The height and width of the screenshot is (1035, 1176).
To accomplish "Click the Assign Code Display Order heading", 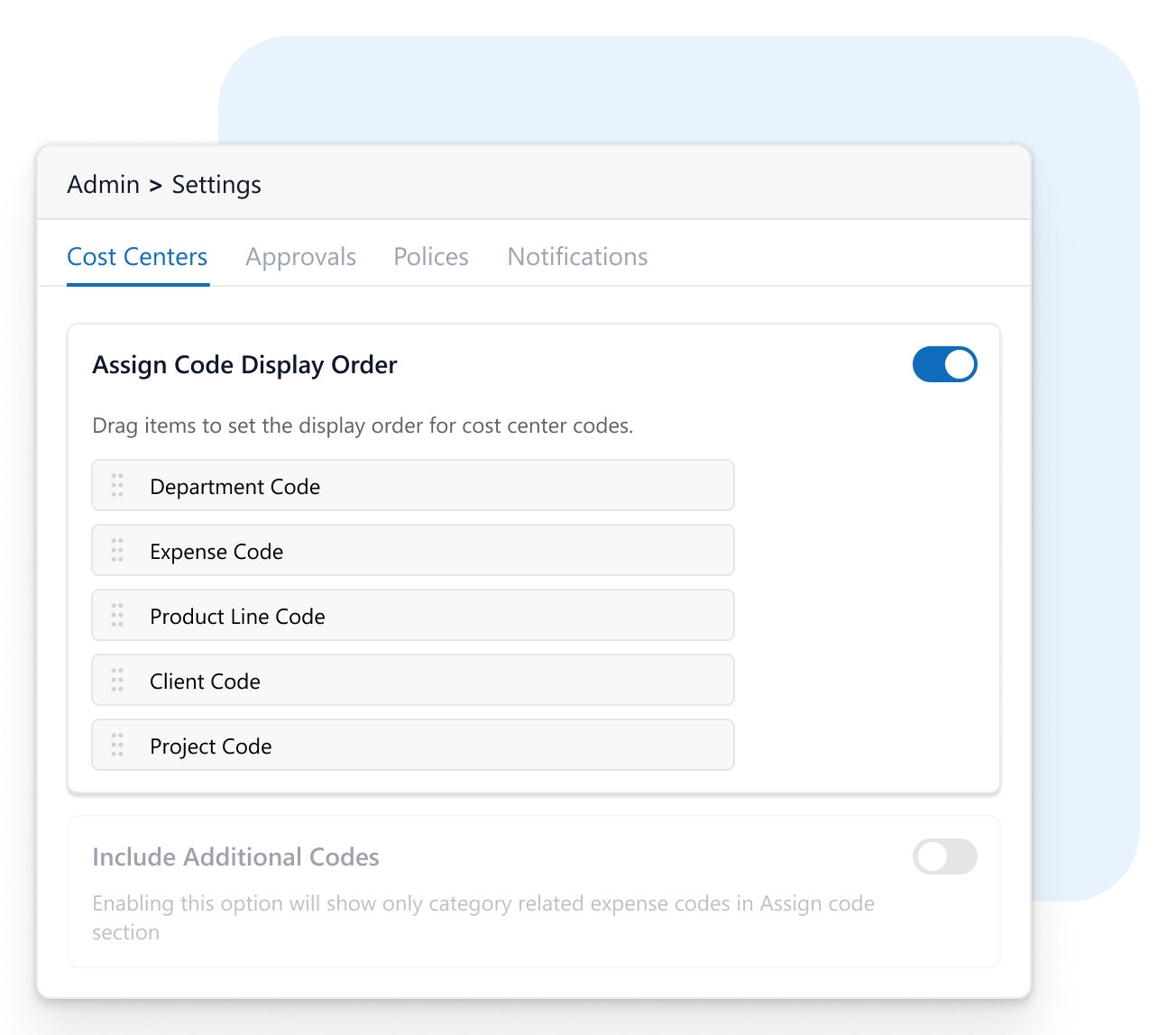I will [x=244, y=364].
